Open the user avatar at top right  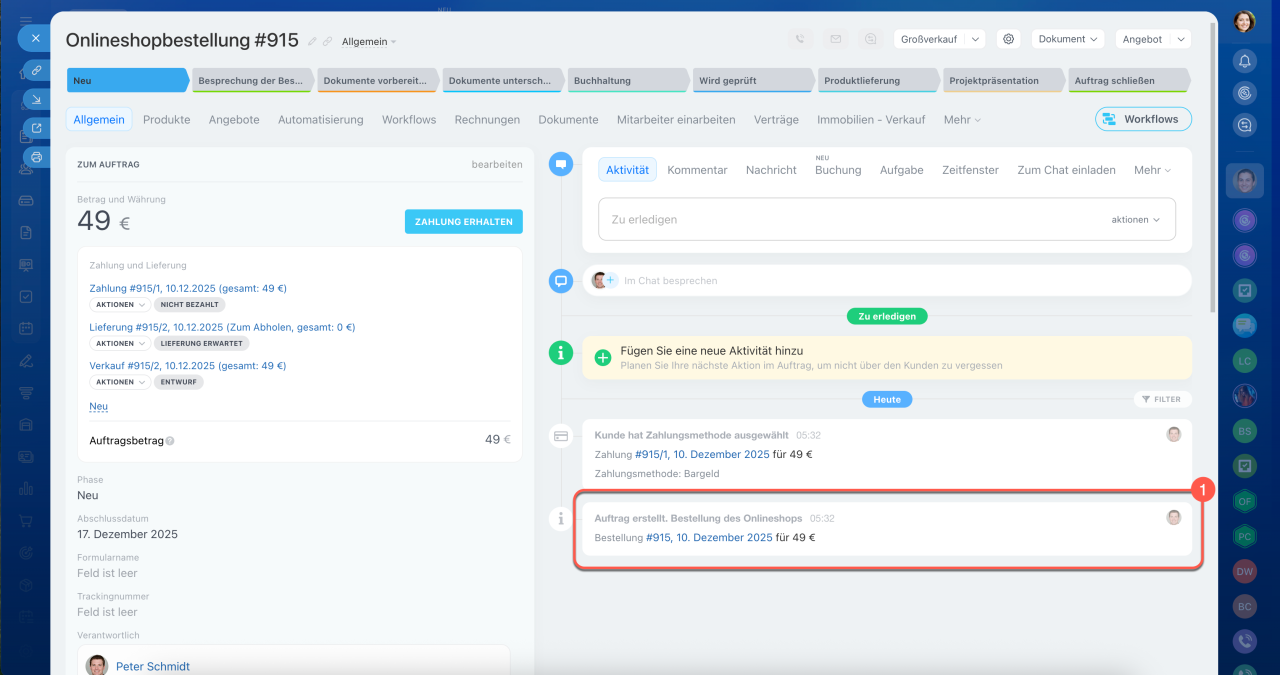click(x=1244, y=21)
